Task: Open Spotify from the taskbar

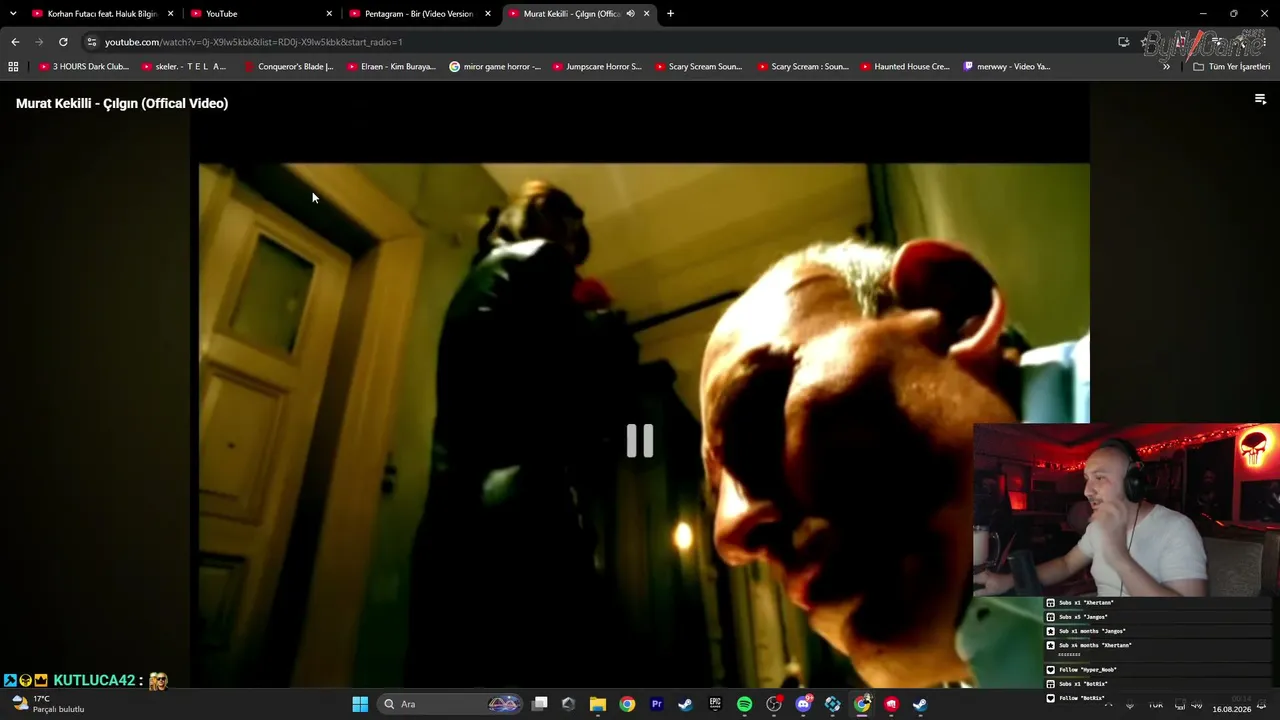Action: click(744, 704)
